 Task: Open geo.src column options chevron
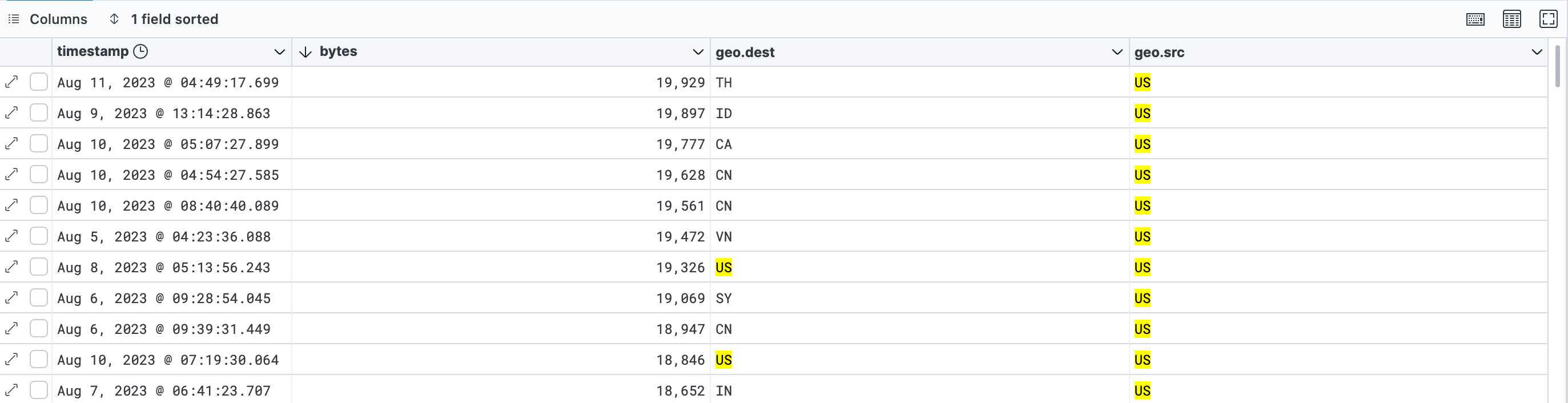coord(1537,53)
